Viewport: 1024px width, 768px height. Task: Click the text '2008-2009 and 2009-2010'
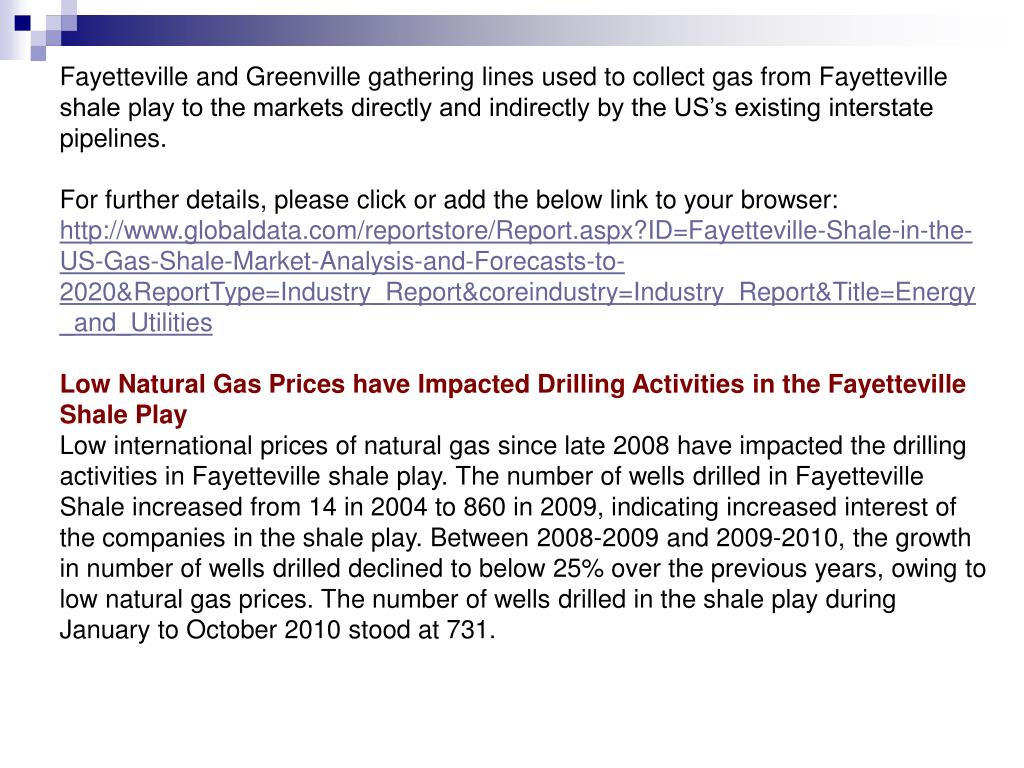687,538
